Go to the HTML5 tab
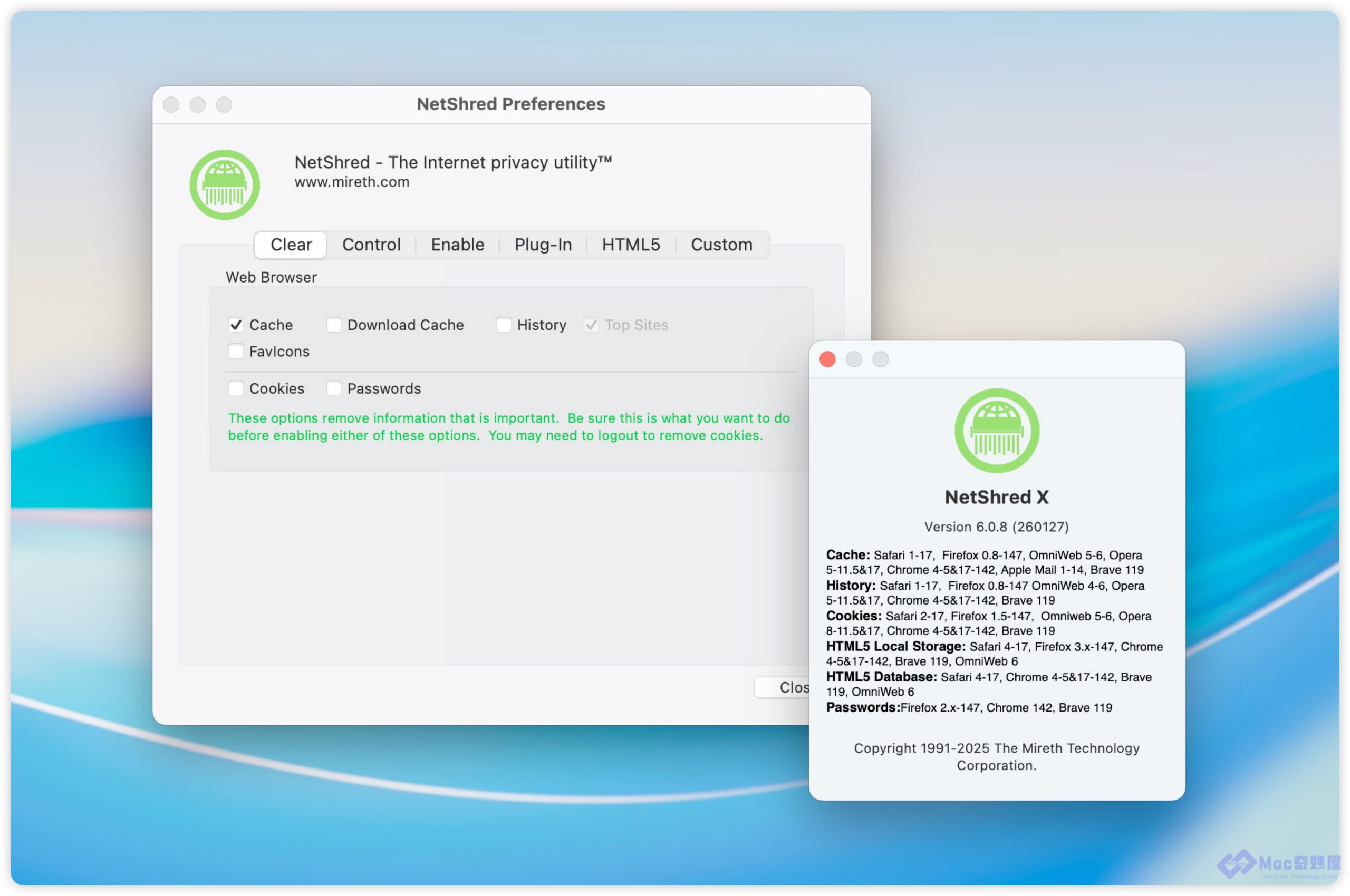The width and height of the screenshot is (1350, 896). (x=631, y=245)
